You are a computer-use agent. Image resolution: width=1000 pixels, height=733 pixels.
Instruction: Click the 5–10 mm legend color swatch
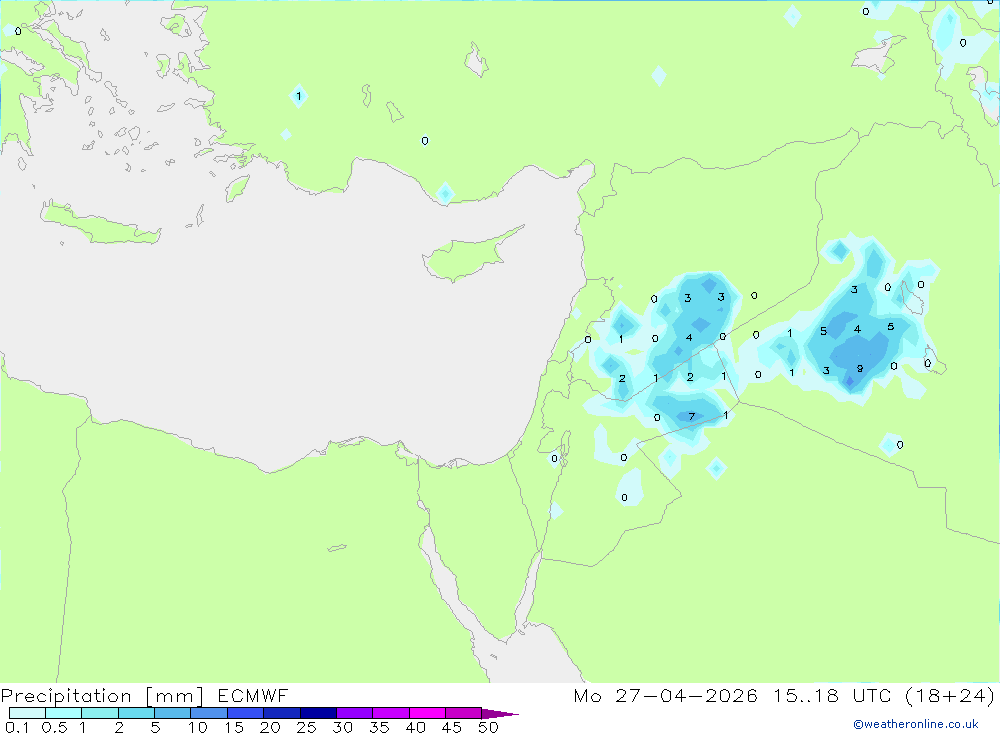pos(172,713)
